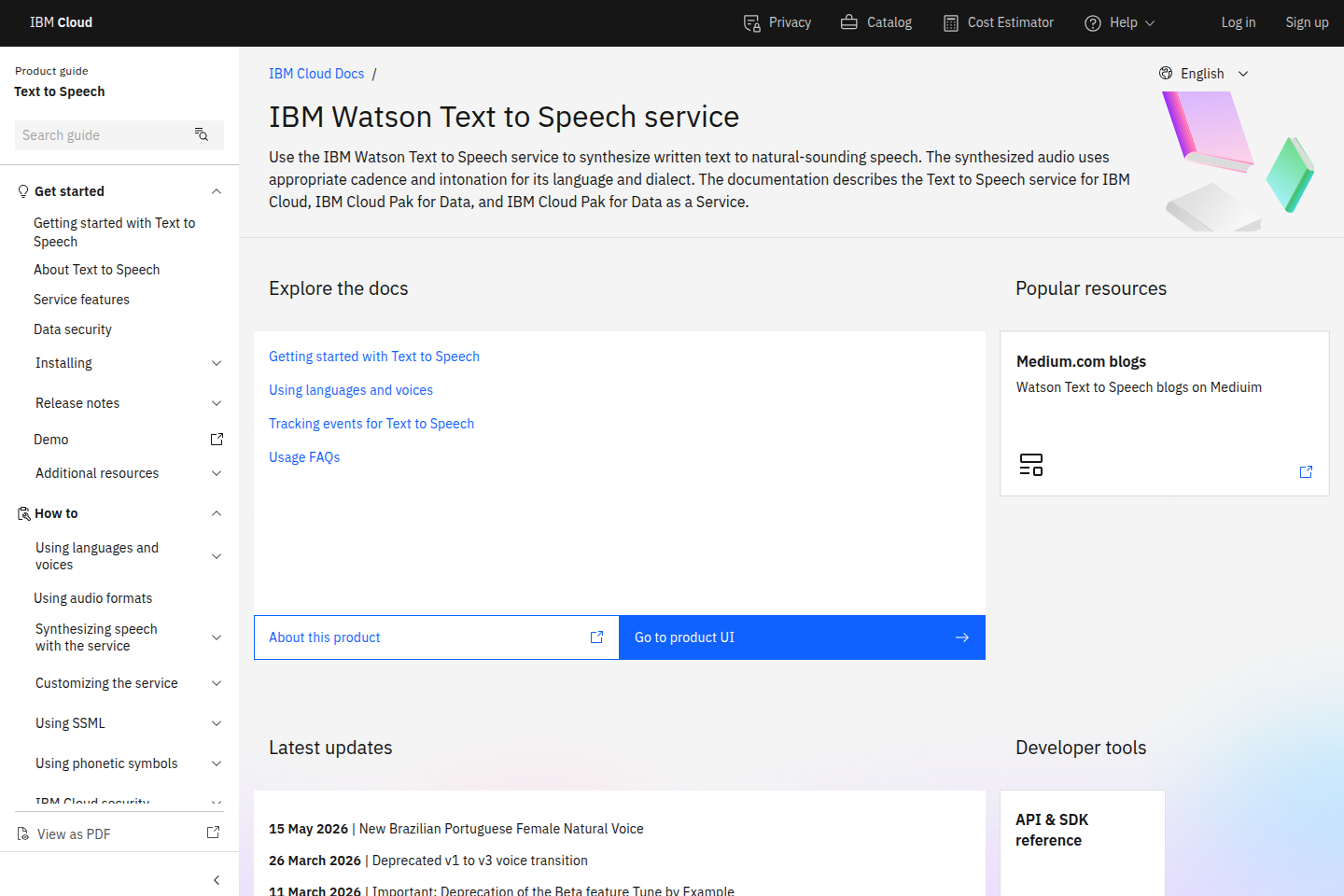The image size is (1344, 896).
Task: Click Sign up in the header
Action: click(1307, 22)
